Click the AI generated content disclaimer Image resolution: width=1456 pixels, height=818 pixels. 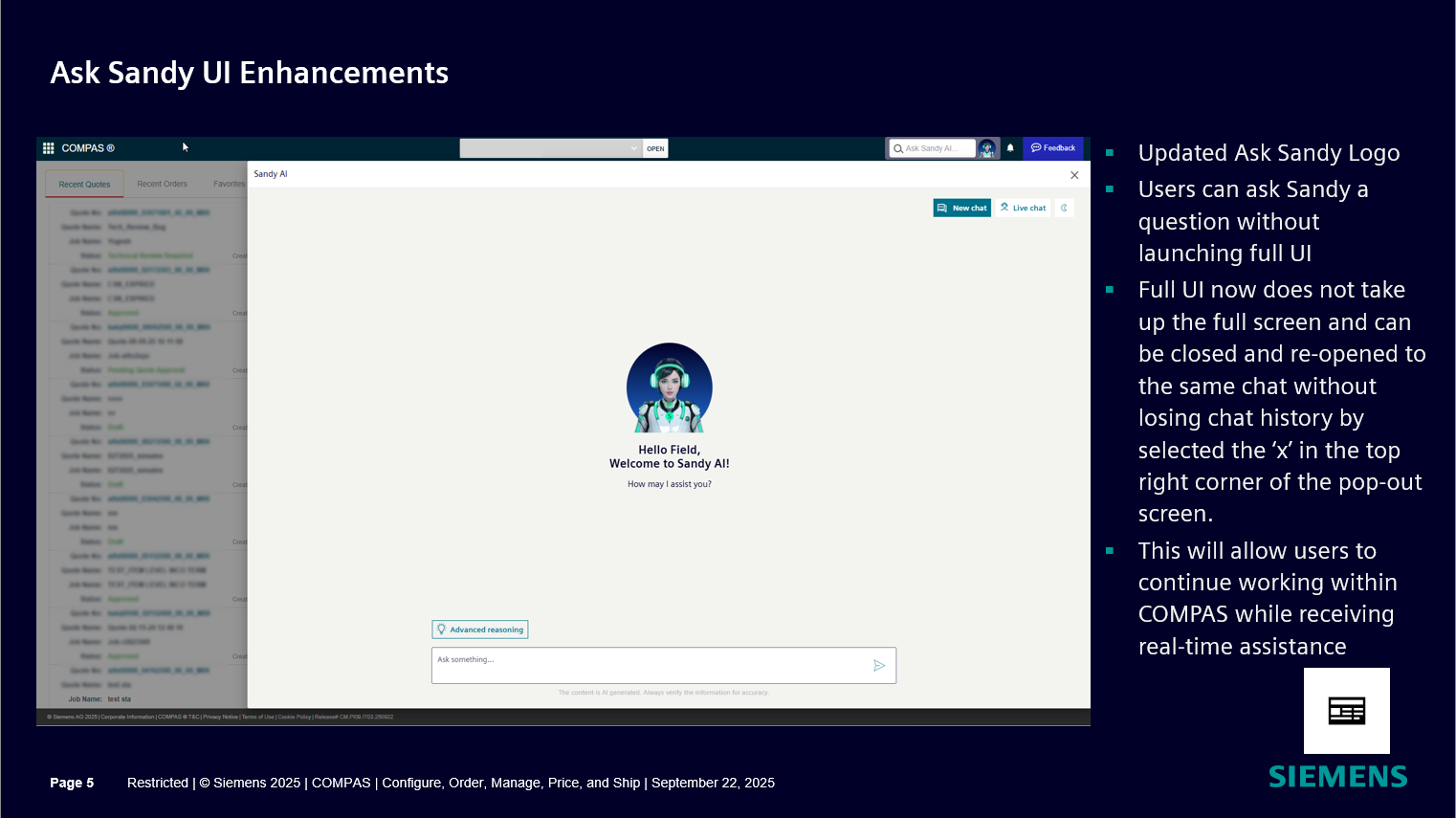pyautogui.click(x=664, y=693)
